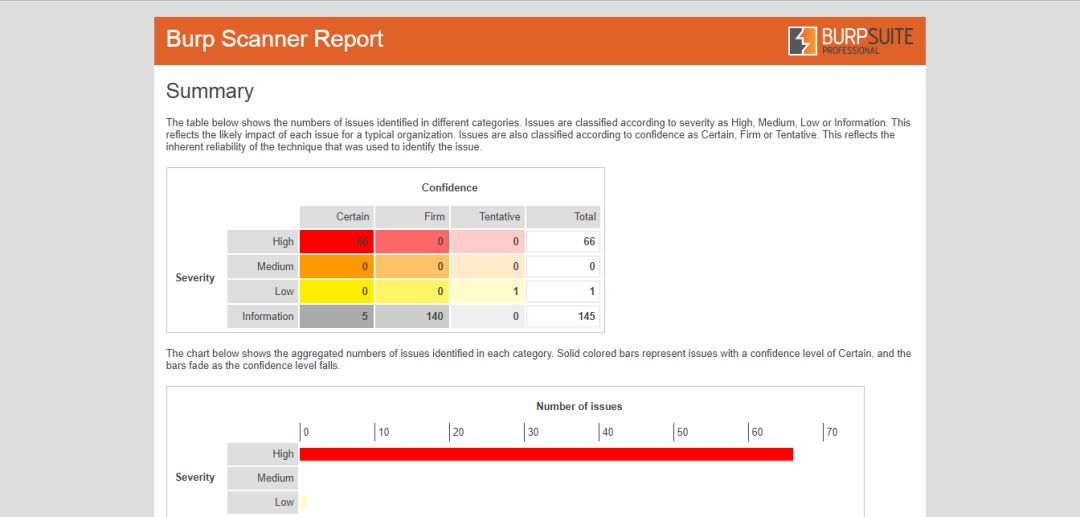Click the Medium/Tentative cell
The width and height of the screenshot is (1080, 517).
click(x=488, y=266)
